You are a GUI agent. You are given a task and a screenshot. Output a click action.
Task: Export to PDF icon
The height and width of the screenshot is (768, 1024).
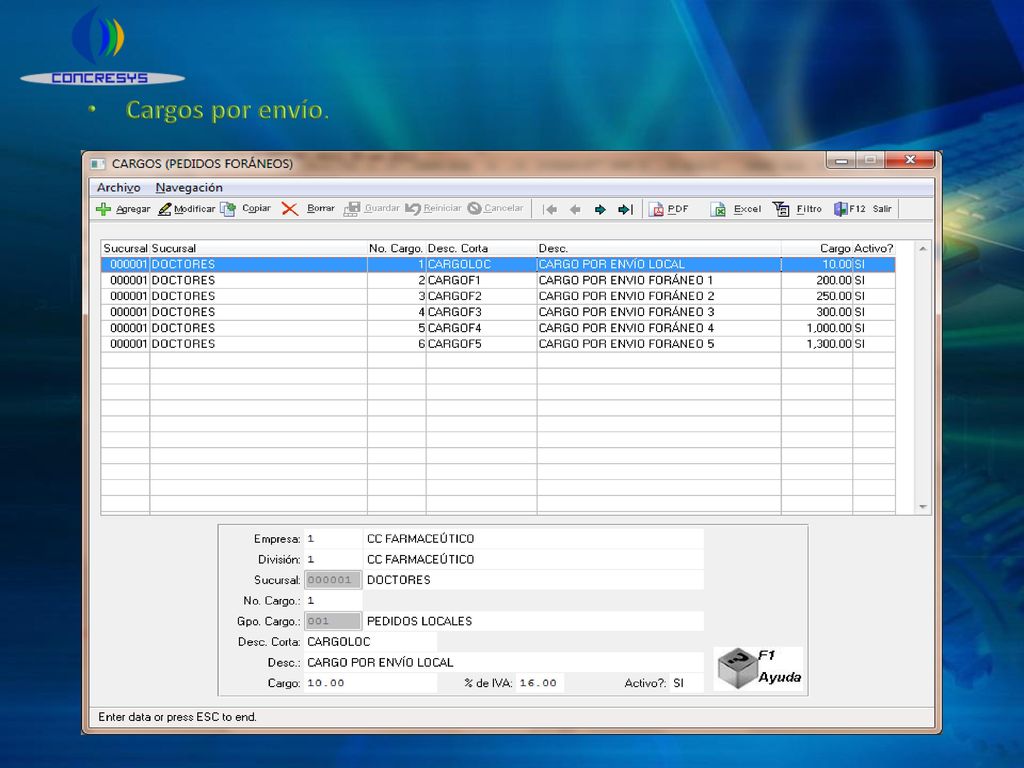pyautogui.click(x=656, y=209)
